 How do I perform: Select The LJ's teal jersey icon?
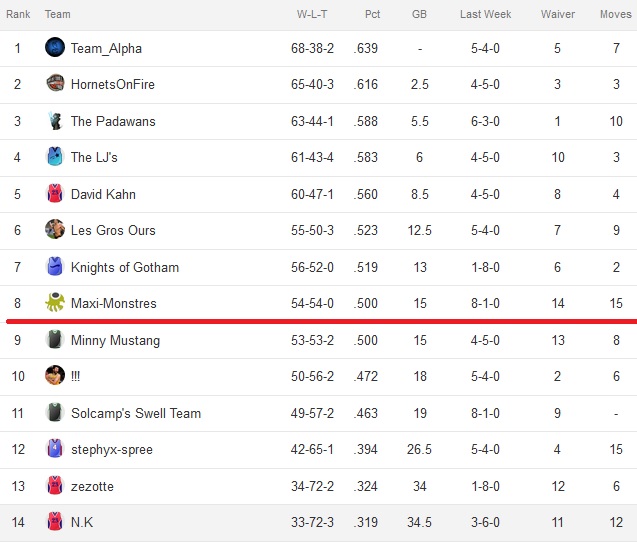tap(55, 156)
